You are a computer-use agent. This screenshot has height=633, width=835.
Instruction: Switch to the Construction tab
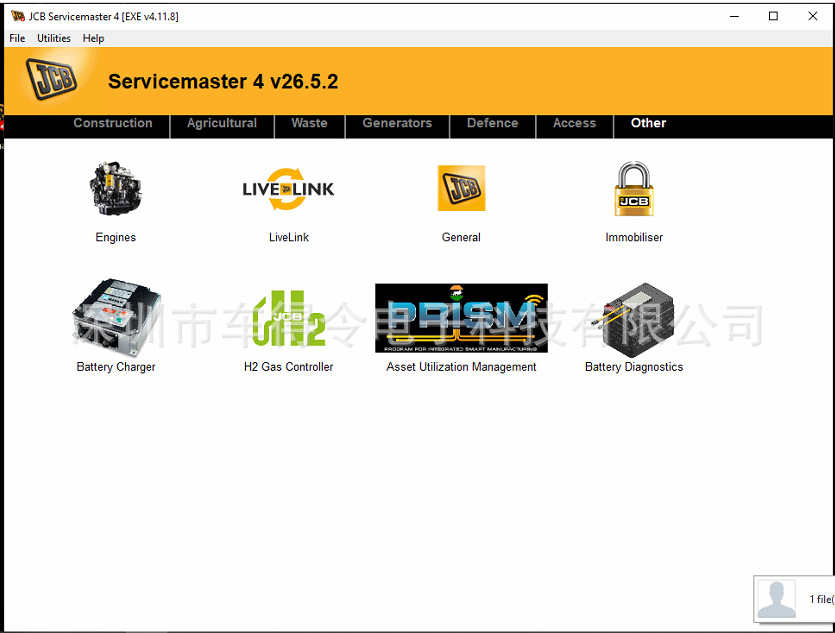tap(113, 123)
